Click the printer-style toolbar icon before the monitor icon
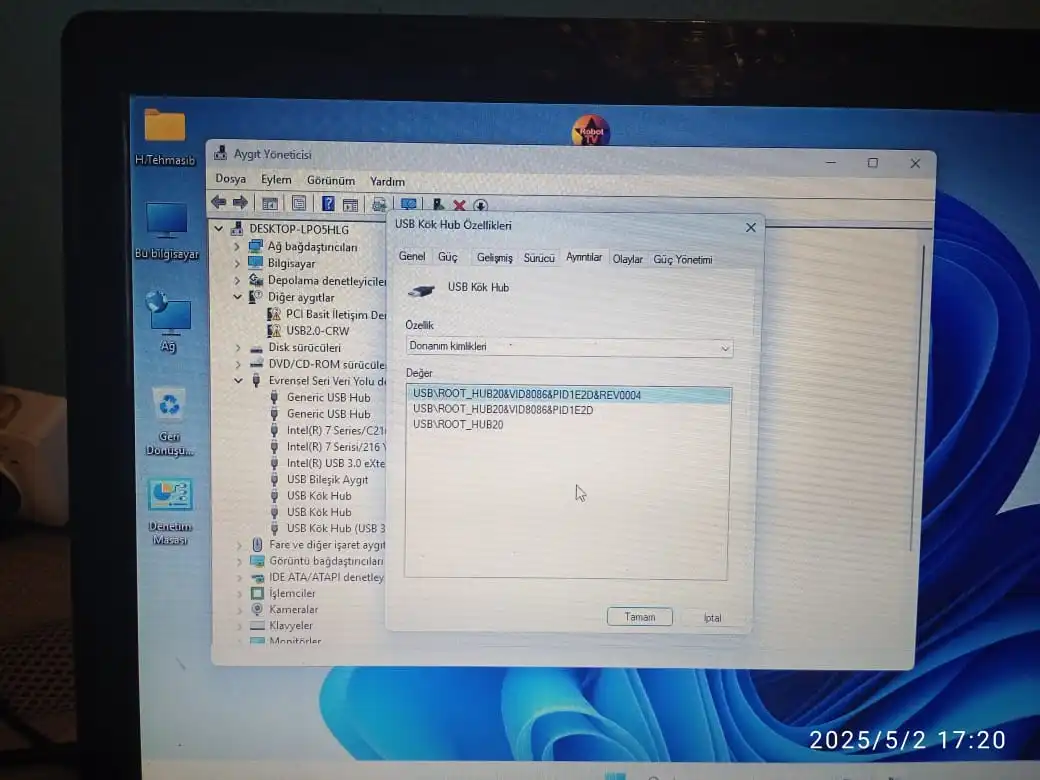The image size is (1040, 780). click(x=379, y=205)
